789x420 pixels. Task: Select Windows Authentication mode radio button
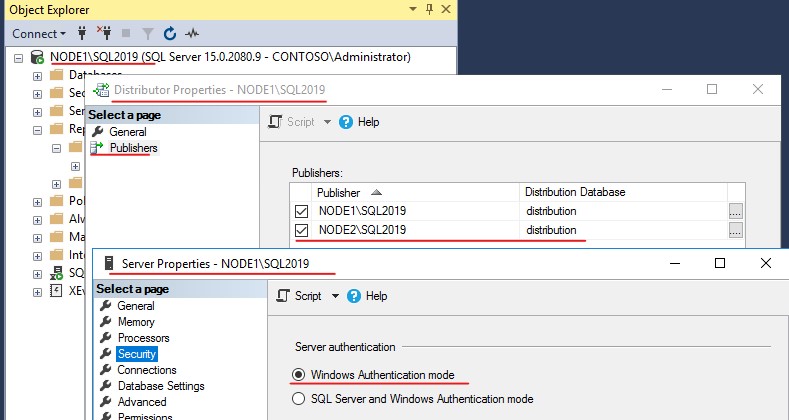(298, 375)
